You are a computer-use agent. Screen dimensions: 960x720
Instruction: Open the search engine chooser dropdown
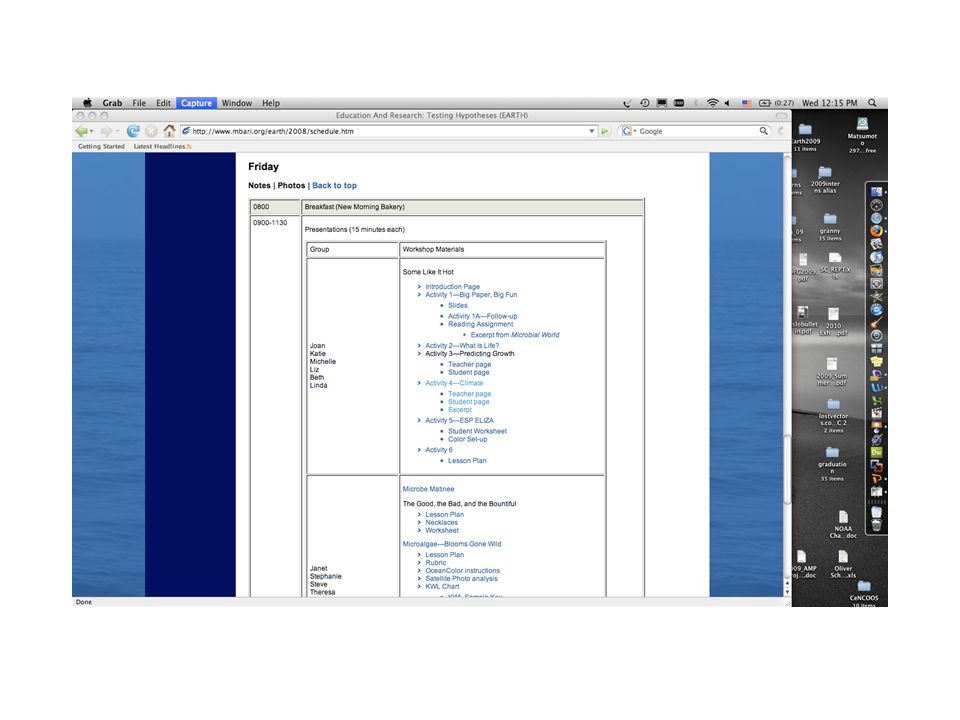[629, 131]
